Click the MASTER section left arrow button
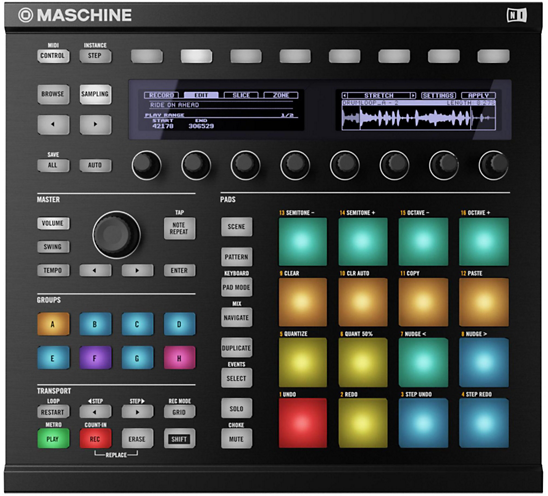Viewport: 548px width, 496px height. 95,271
